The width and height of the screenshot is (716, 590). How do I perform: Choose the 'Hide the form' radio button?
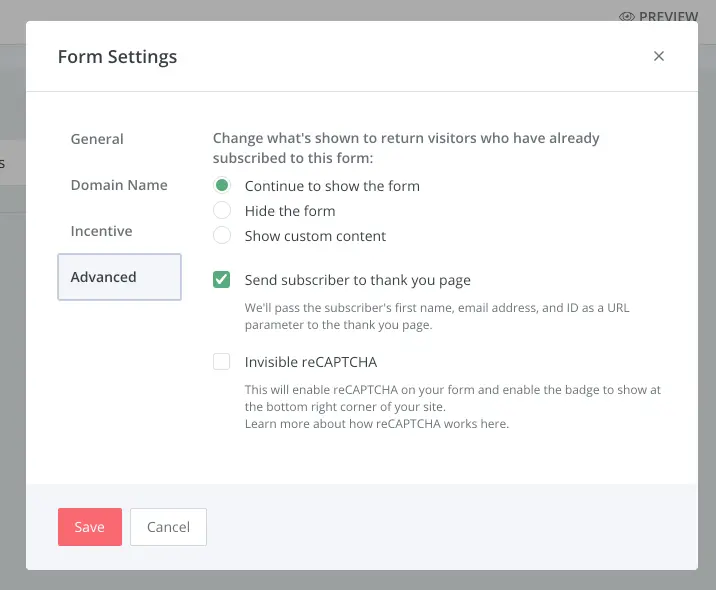coord(222,211)
